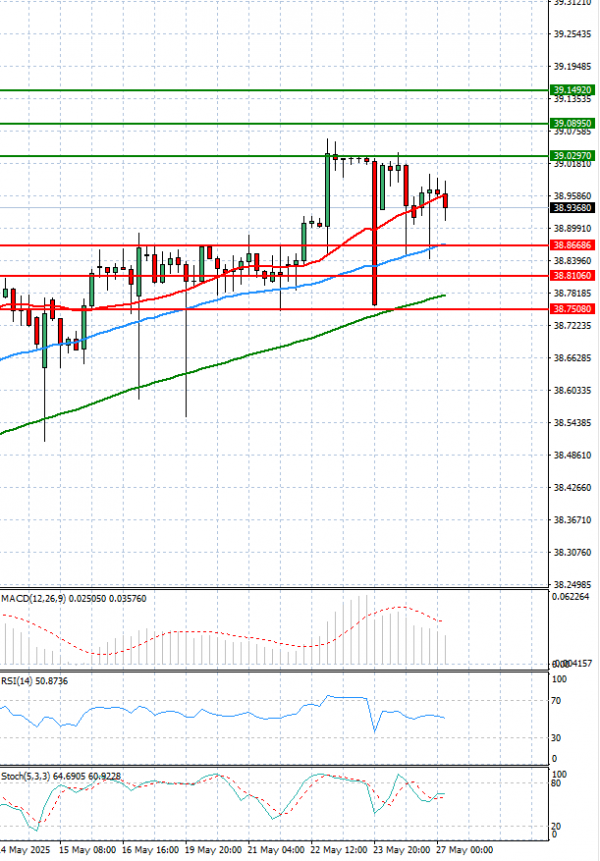Viewport: 600px width, 861px height.
Task: Click the 21 May 04:00 time label
Action: click(x=276, y=850)
